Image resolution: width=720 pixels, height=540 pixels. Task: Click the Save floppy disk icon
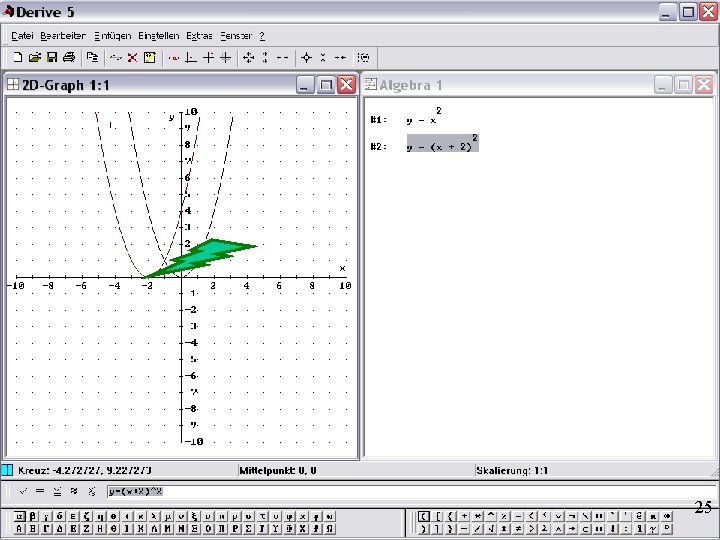[x=52, y=57]
